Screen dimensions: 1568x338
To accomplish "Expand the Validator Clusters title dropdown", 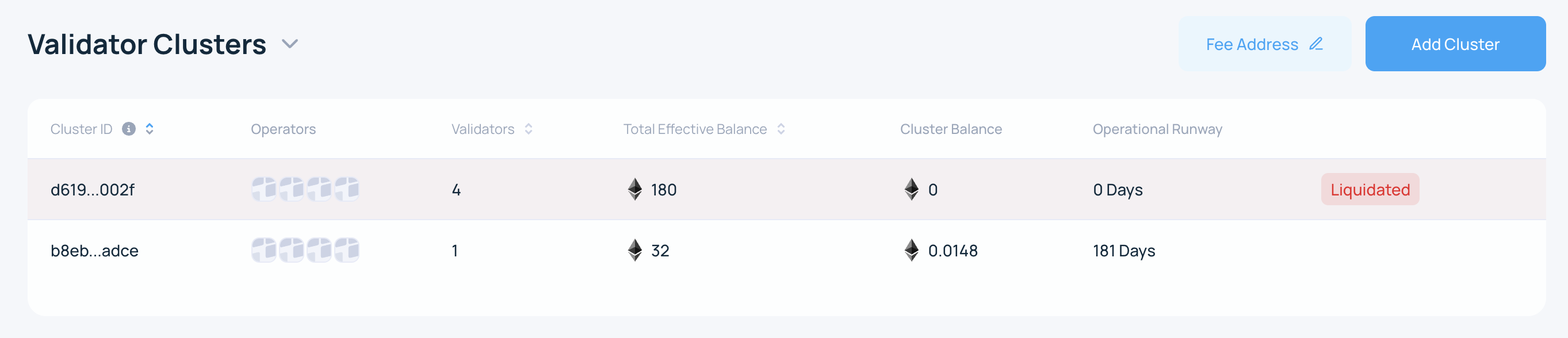I will 290,44.
